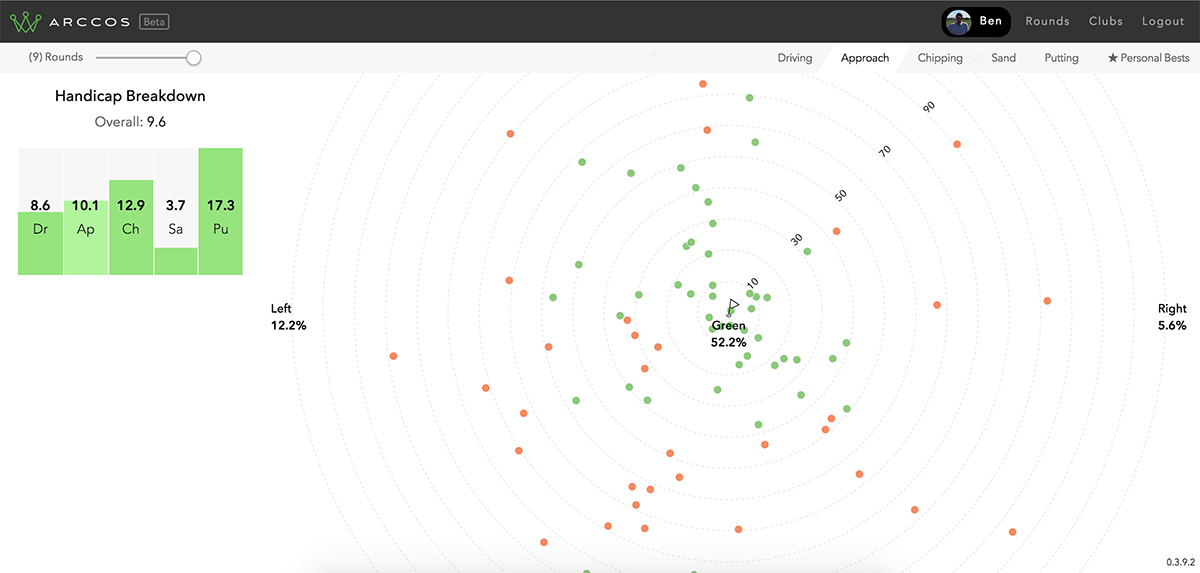Viewport: 1200px width, 573px height.
Task: Switch to the Chipping tab
Action: pyautogui.click(x=940, y=58)
